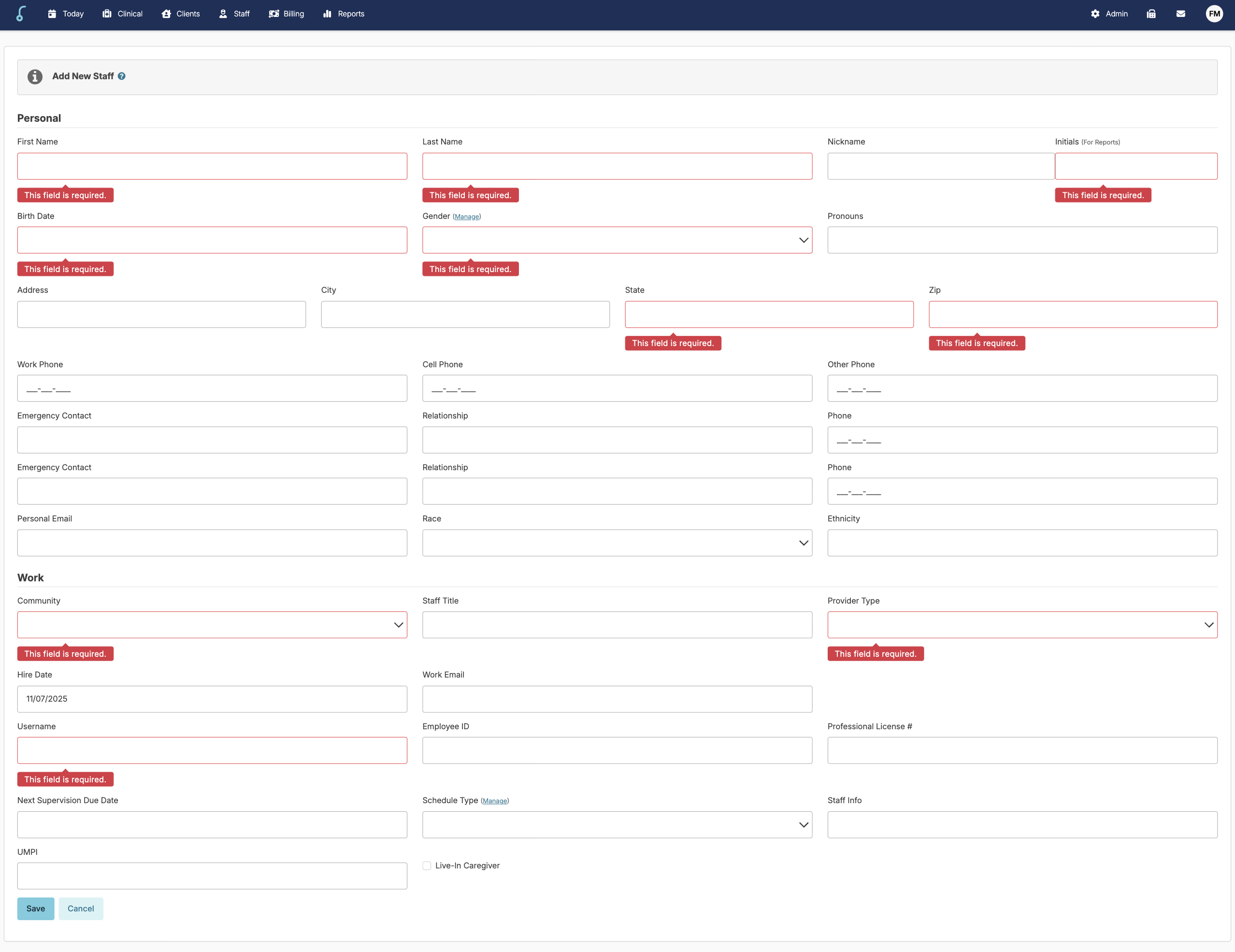Expand the Community dropdown
The width and height of the screenshot is (1235, 952).
(212, 625)
